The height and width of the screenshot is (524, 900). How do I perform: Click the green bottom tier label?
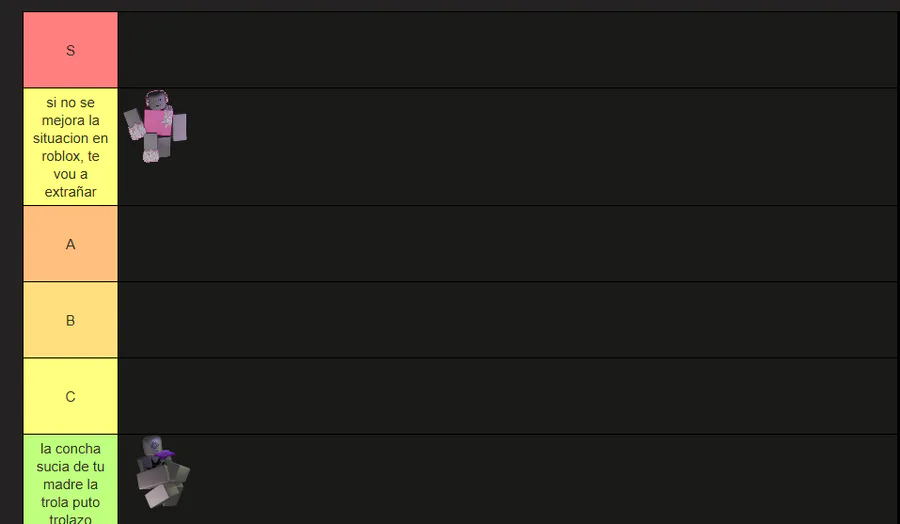[x=70, y=479]
